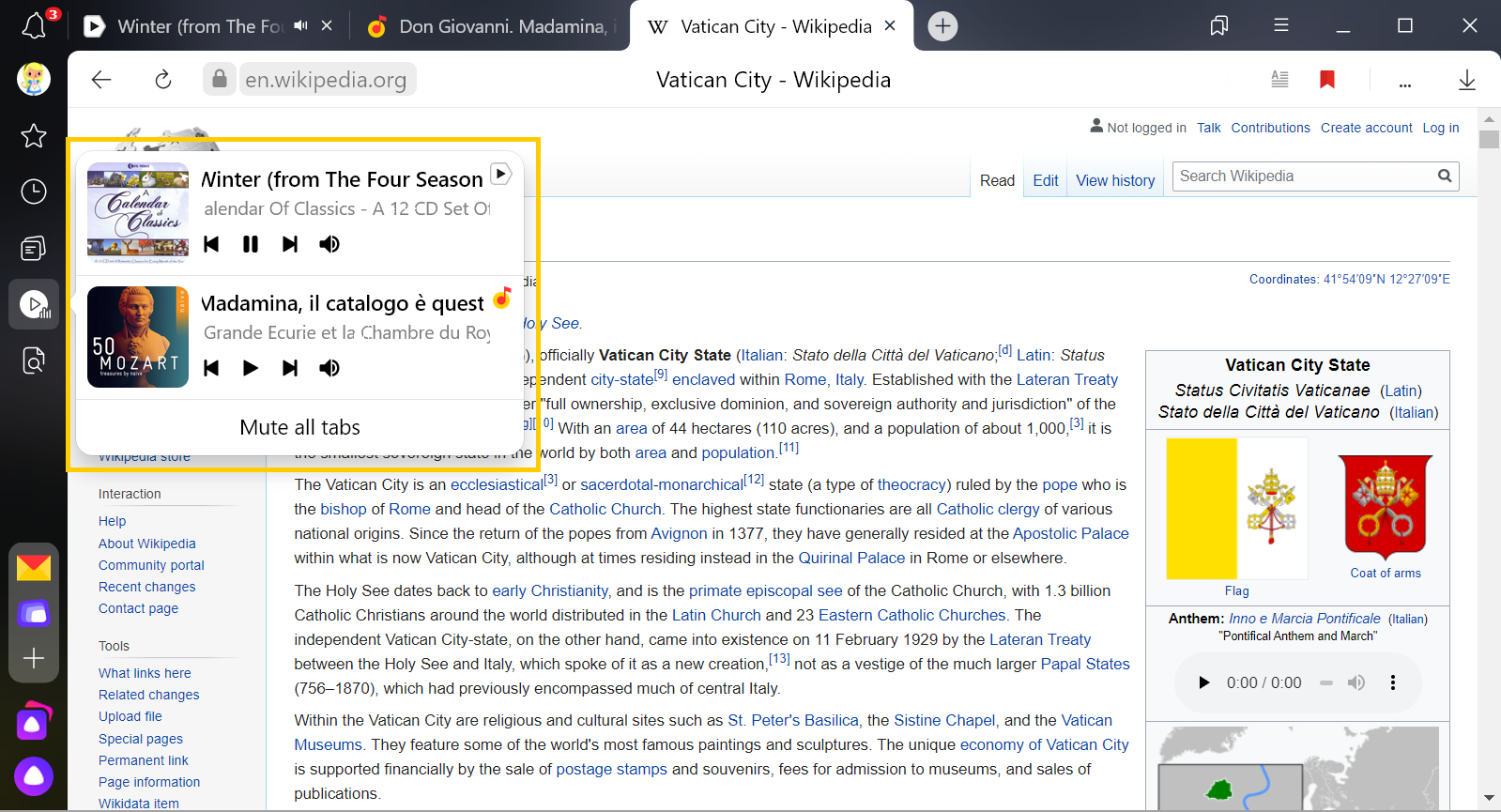The width and height of the screenshot is (1501, 812).
Task: Switch to the Winter tab
Action: tap(199, 26)
